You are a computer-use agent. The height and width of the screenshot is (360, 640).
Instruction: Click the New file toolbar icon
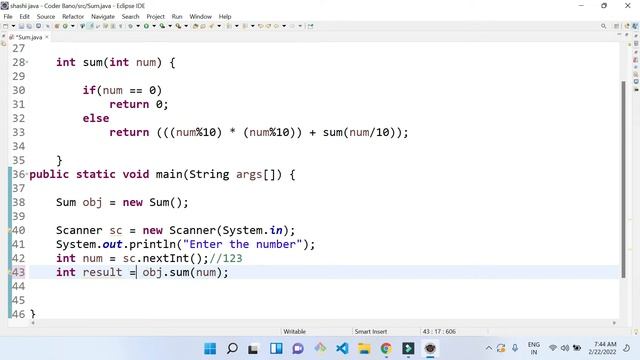(x=6, y=26)
